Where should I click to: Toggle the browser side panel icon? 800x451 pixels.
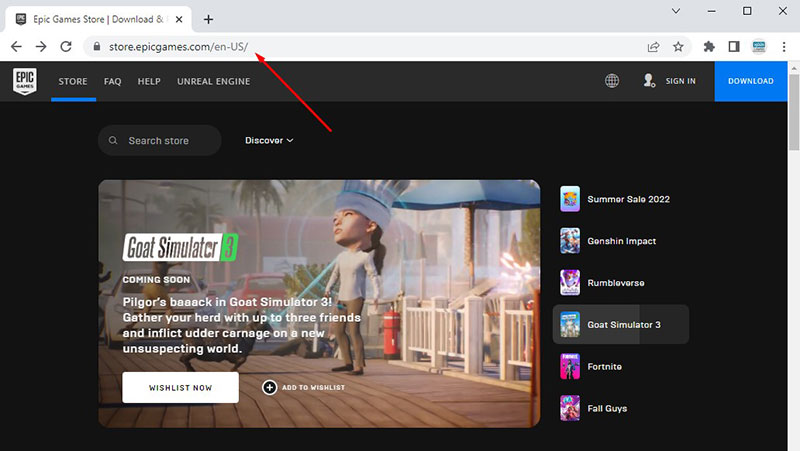(734, 47)
